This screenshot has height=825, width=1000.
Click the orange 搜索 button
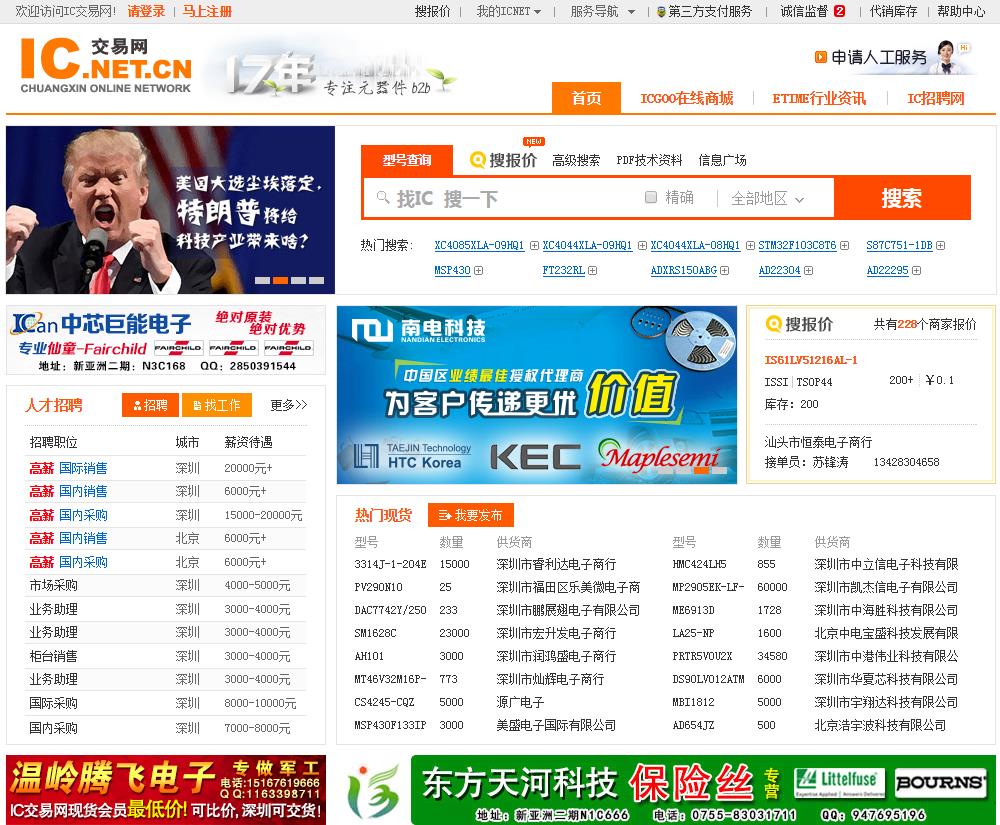[x=902, y=198]
